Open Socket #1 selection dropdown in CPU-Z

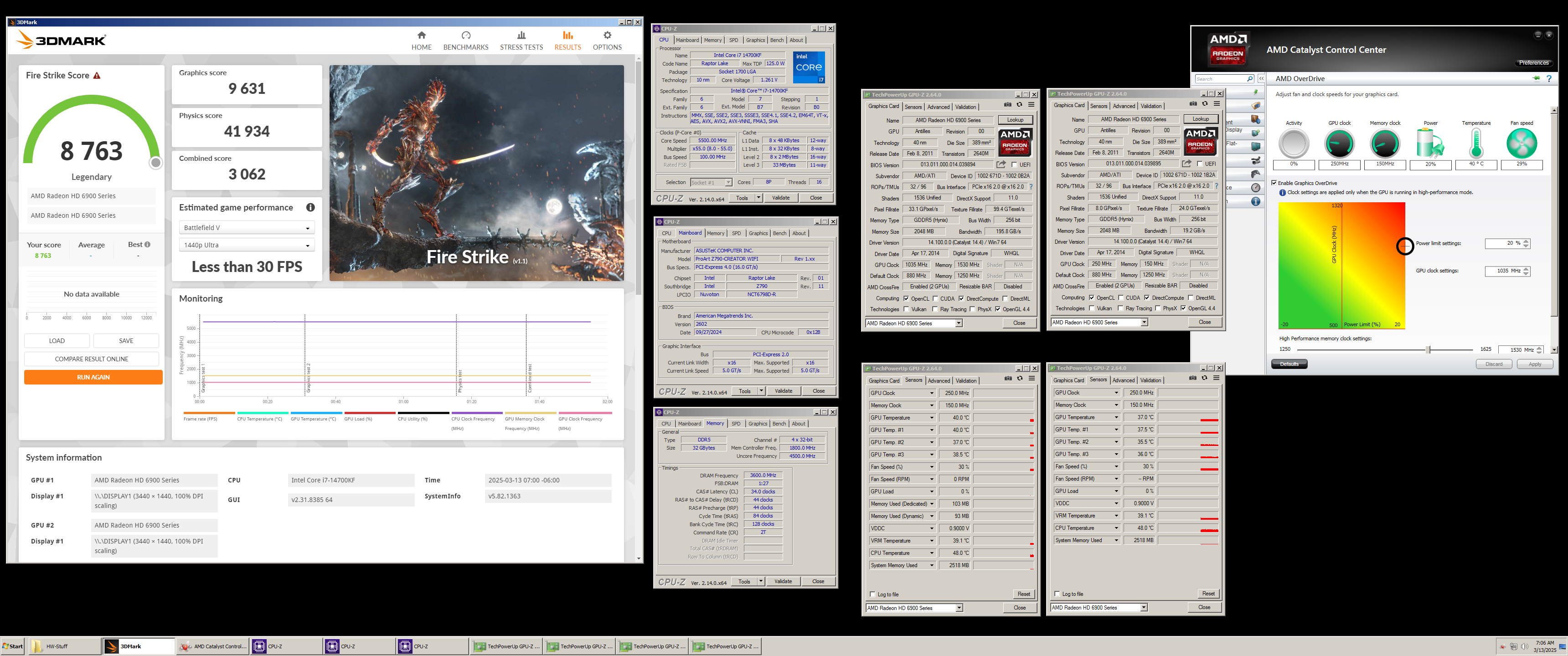[728, 182]
